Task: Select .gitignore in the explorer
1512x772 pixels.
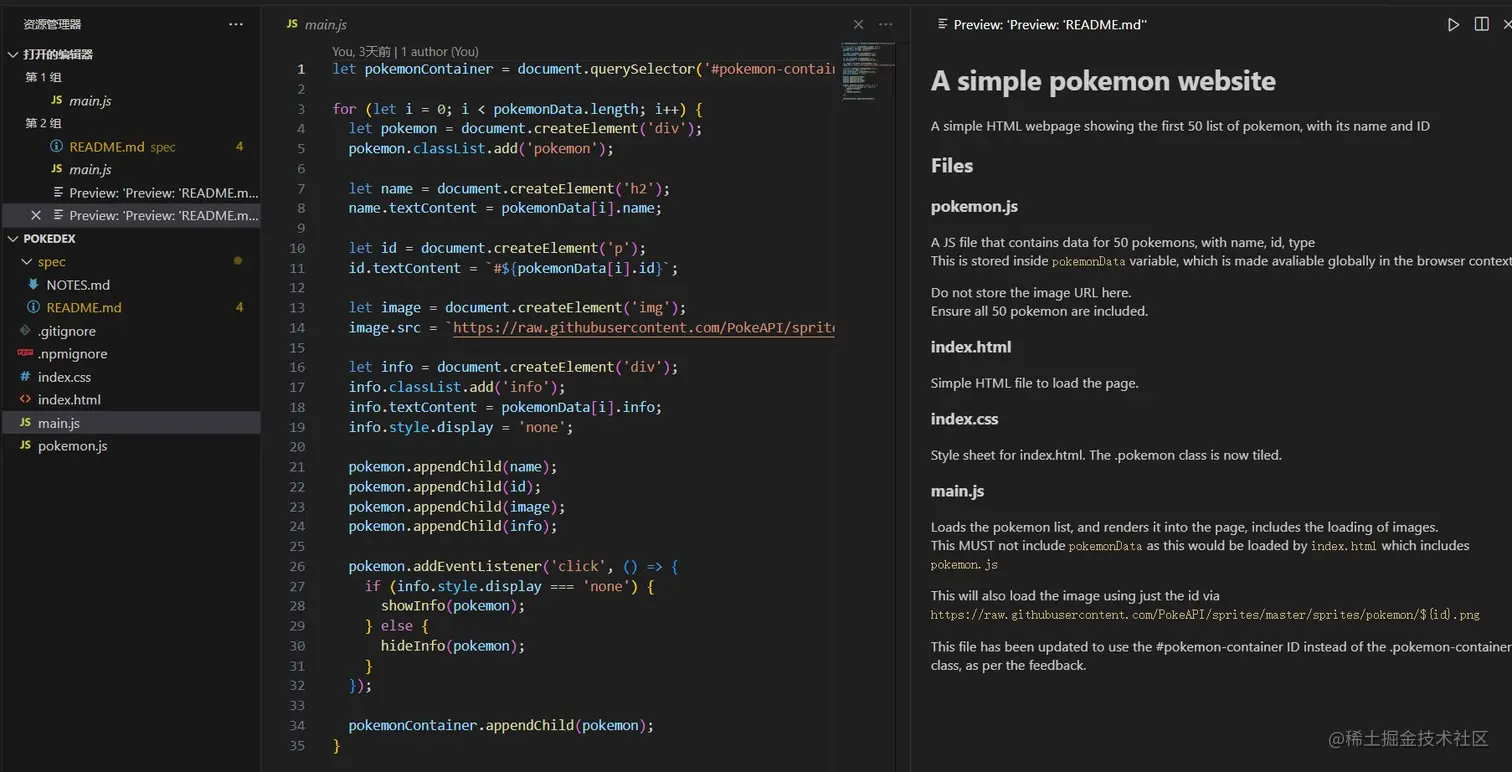Action: [69, 331]
